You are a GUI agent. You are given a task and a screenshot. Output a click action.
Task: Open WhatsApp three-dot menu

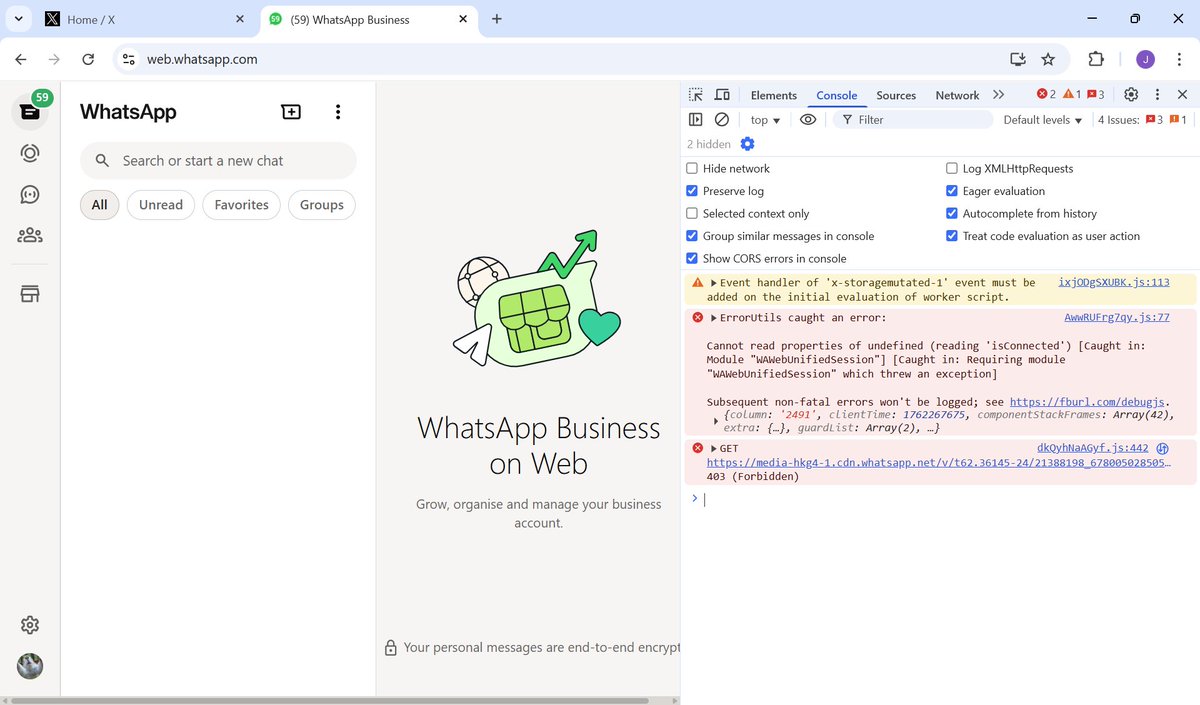(338, 112)
